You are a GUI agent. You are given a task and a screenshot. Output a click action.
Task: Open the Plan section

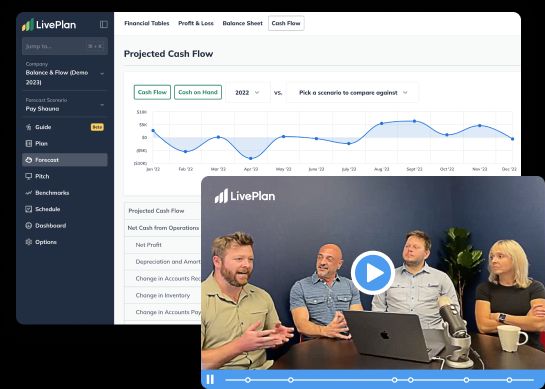(65, 144)
